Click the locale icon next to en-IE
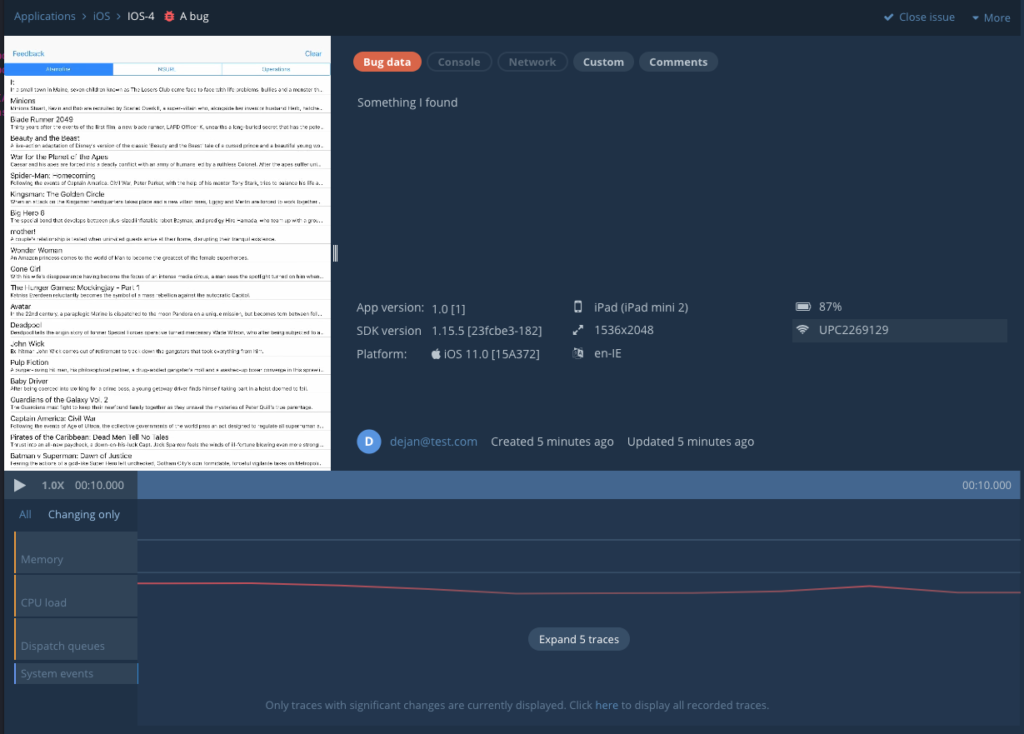The width and height of the screenshot is (1024, 734). 578,353
